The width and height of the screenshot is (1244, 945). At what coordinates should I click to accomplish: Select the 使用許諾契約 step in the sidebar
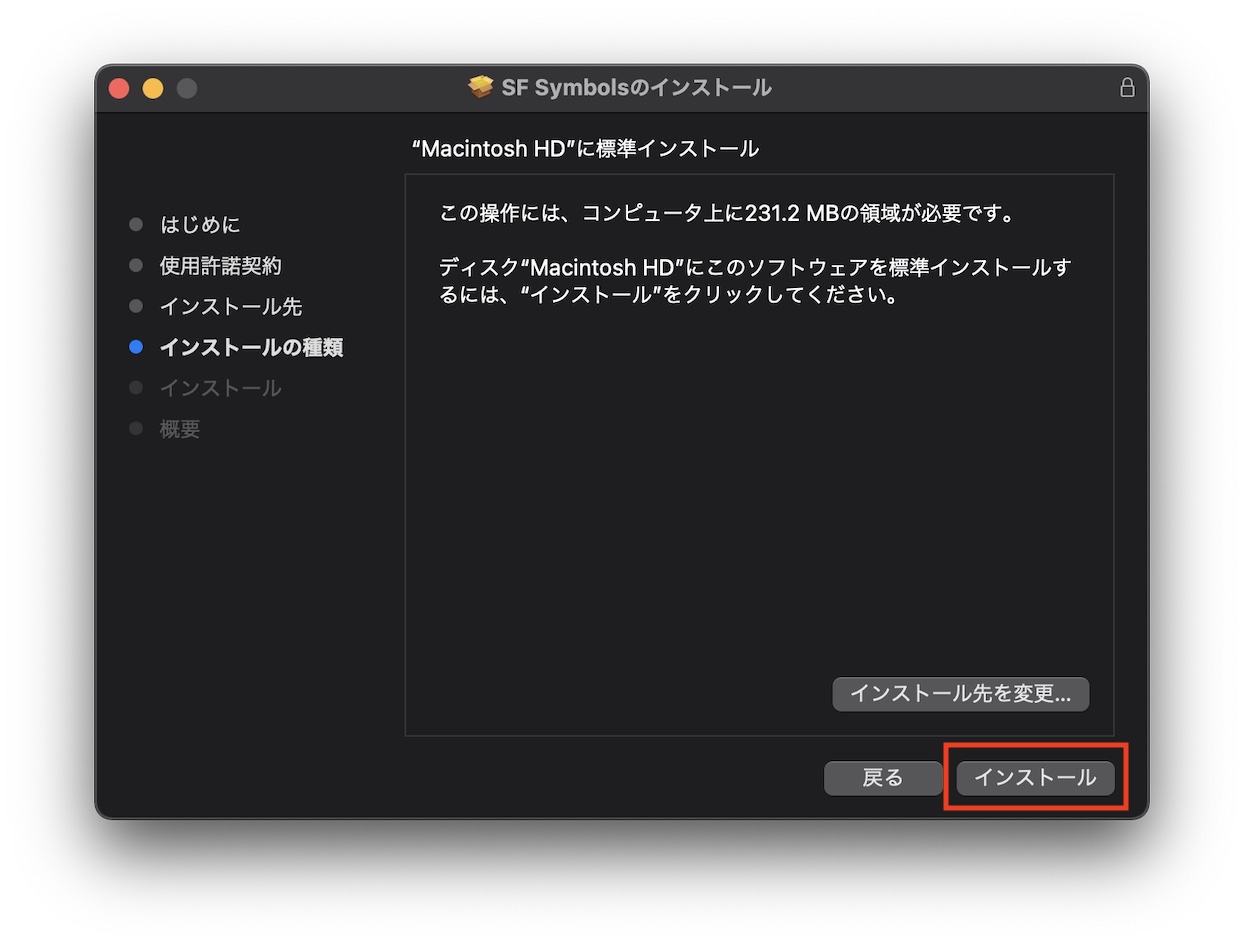(221, 265)
